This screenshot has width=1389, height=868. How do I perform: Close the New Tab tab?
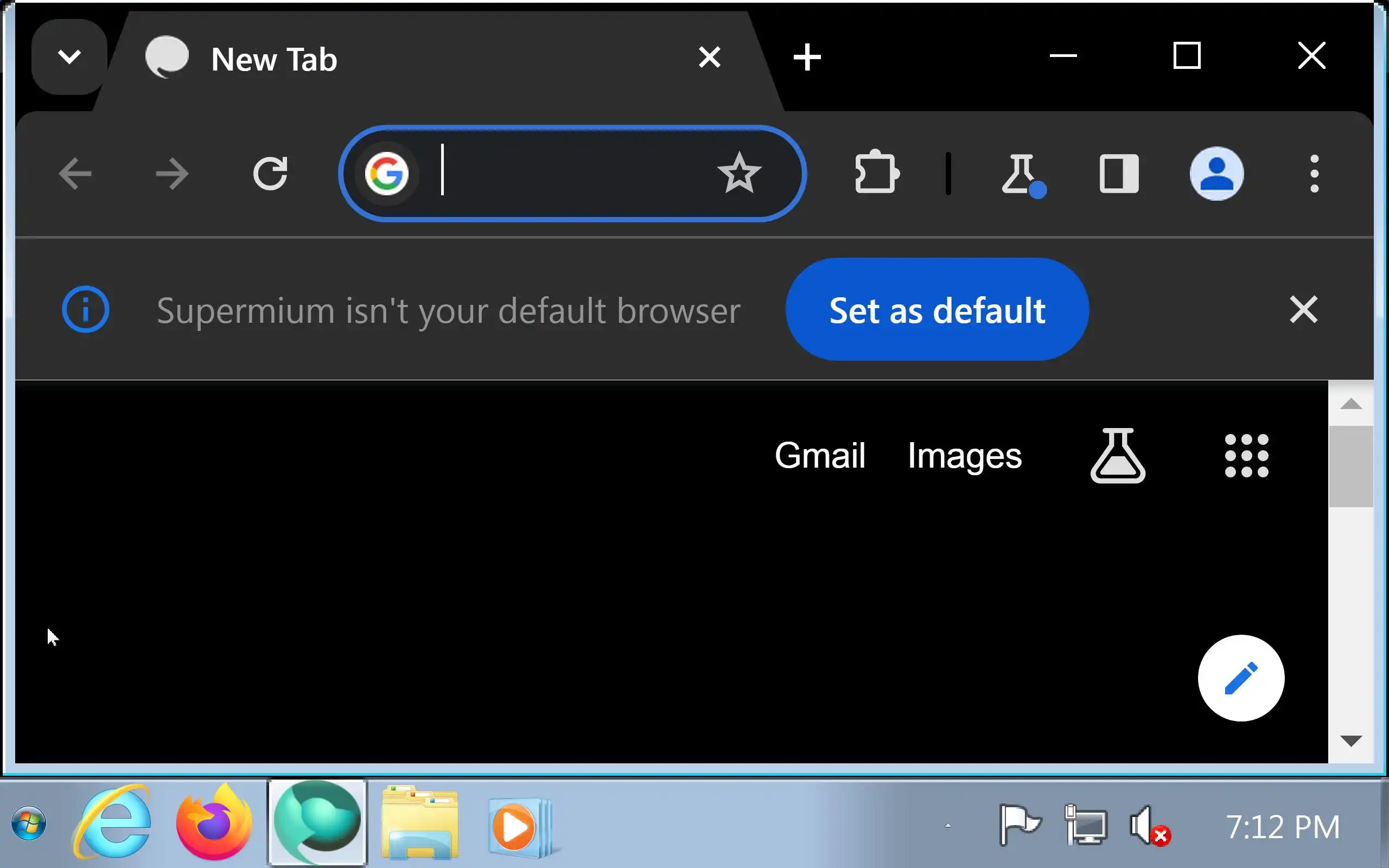pos(710,58)
